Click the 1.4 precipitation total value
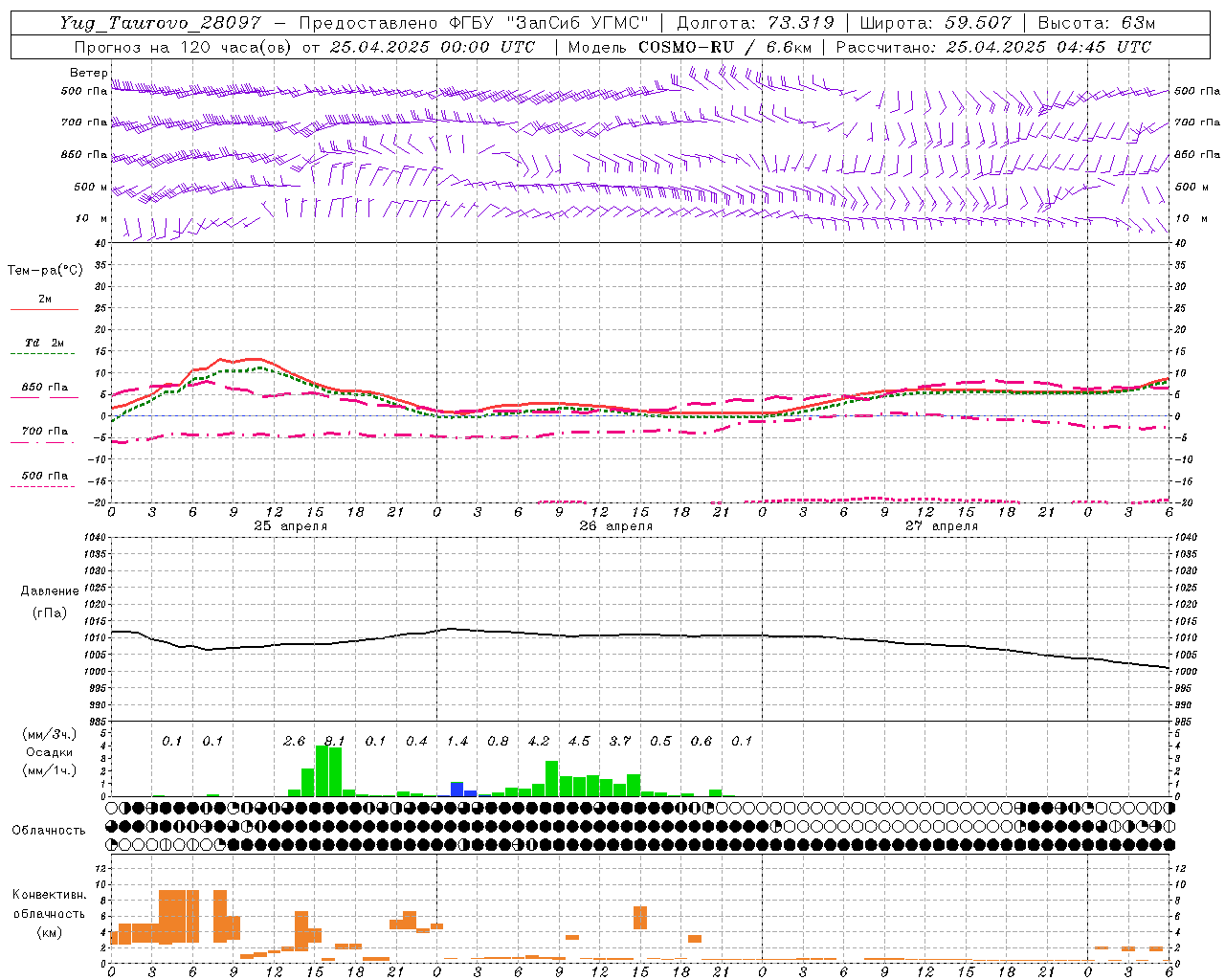The image size is (1225, 980). pos(457,741)
